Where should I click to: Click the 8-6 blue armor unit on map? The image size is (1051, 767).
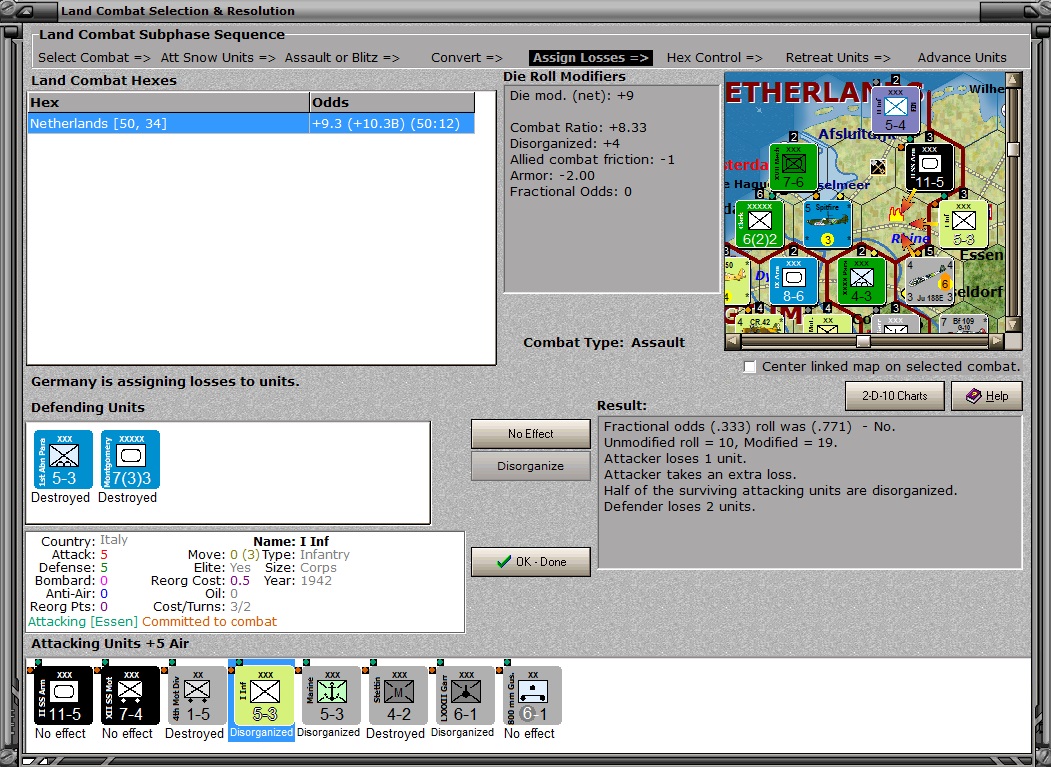[793, 281]
